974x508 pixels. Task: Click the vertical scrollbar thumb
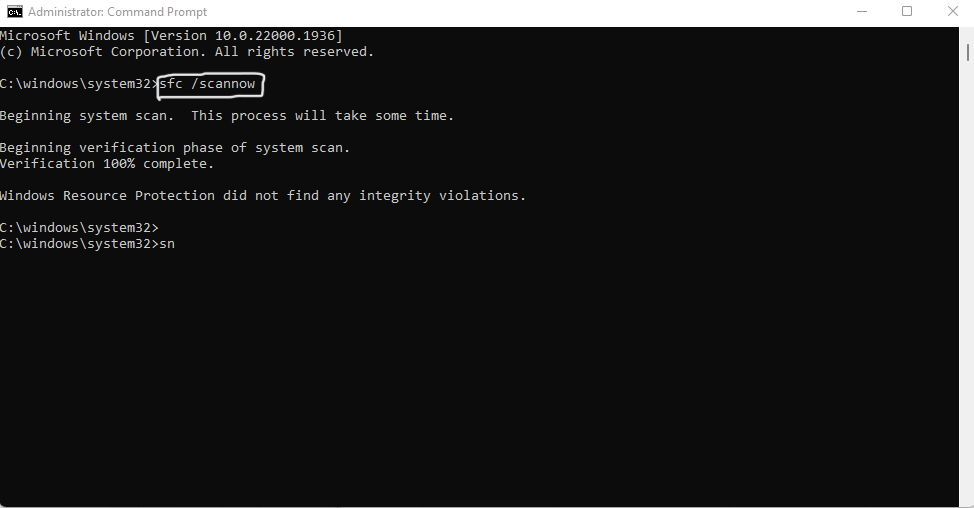click(967, 52)
